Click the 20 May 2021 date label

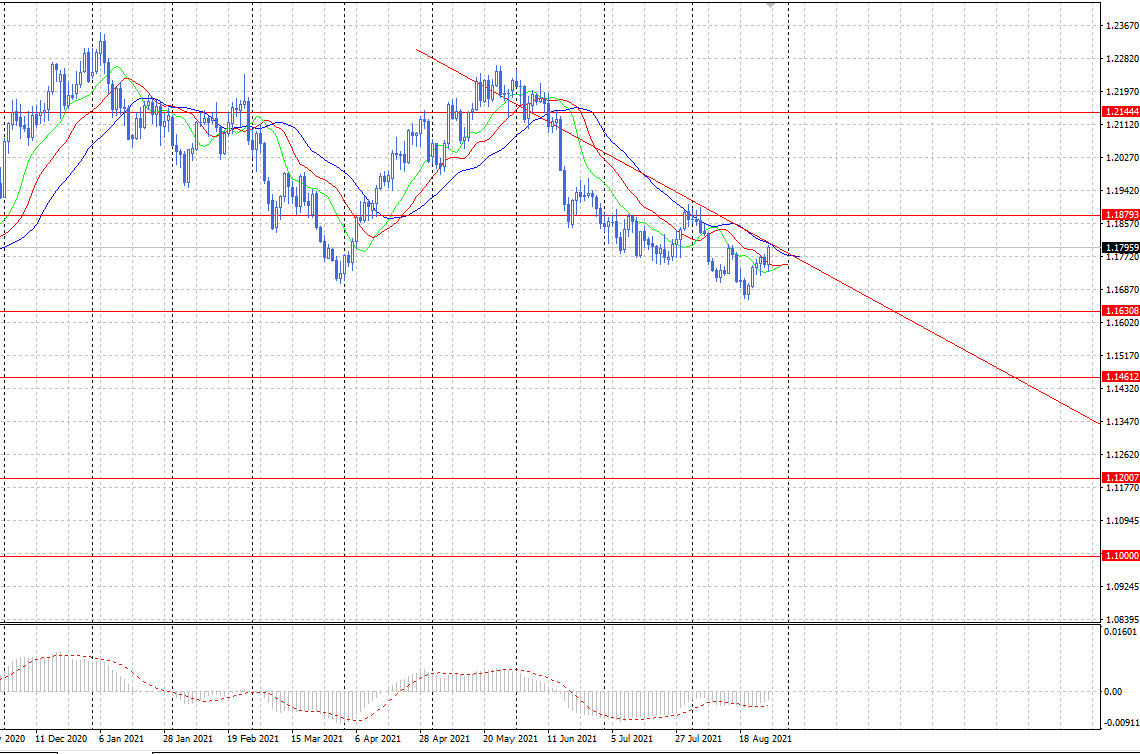[510, 739]
